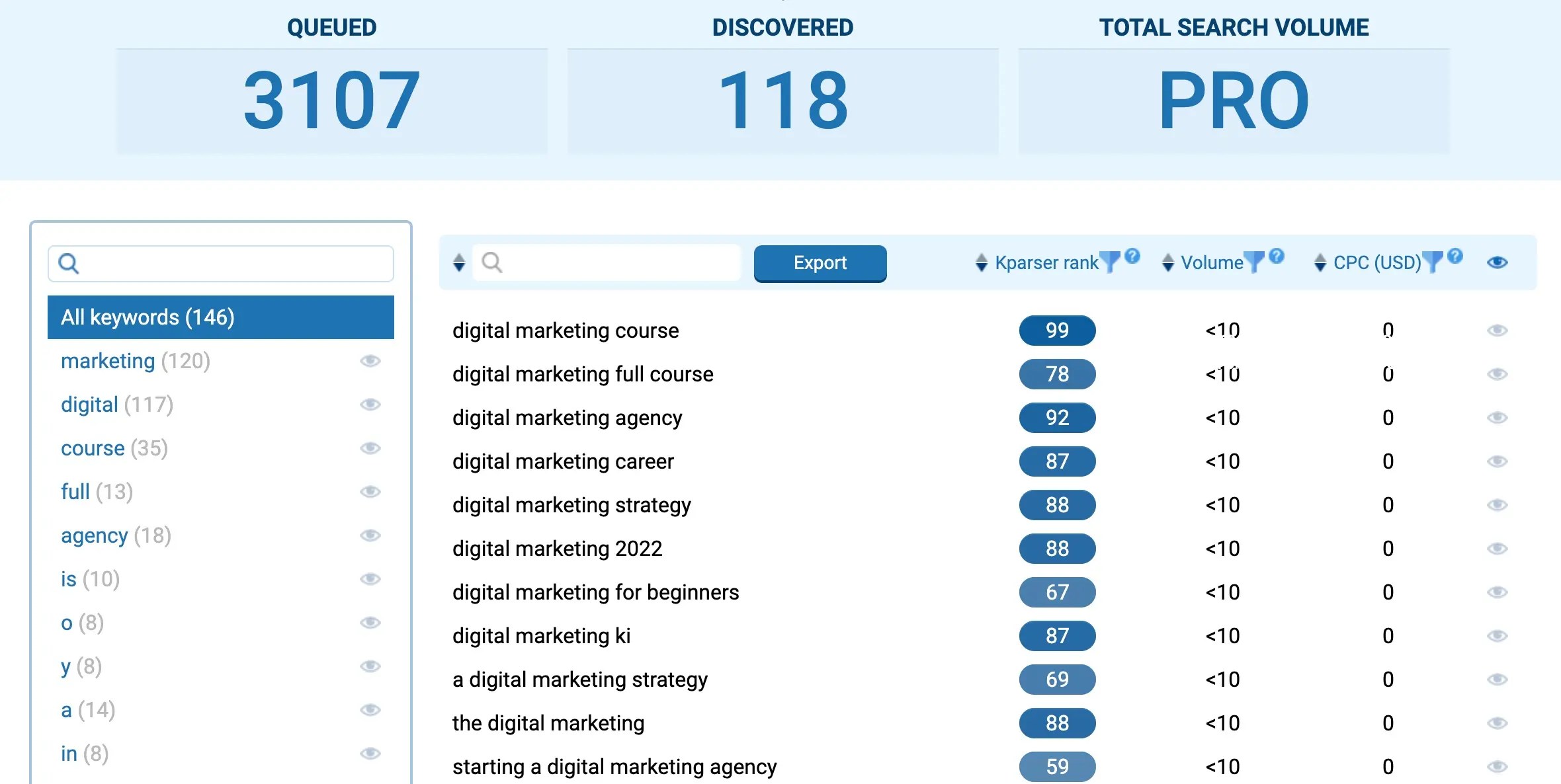The width and height of the screenshot is (1561, 784).
Task: Sort results by Volume column
Action: (x=1168, y=262)
